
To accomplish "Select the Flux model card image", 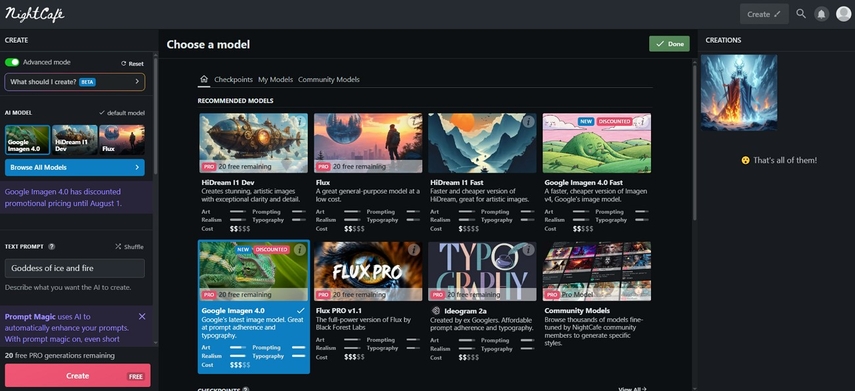I will pos(368,143).
